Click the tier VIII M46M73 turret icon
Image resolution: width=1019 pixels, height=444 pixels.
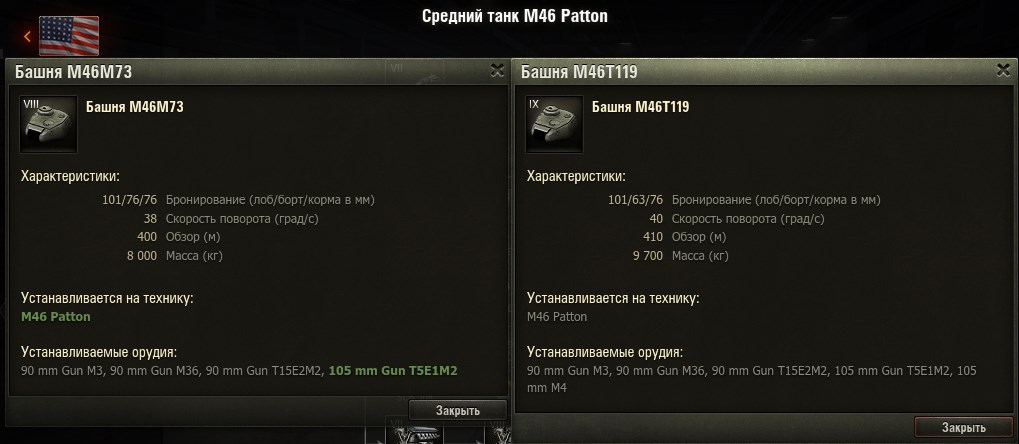(49, 124)
